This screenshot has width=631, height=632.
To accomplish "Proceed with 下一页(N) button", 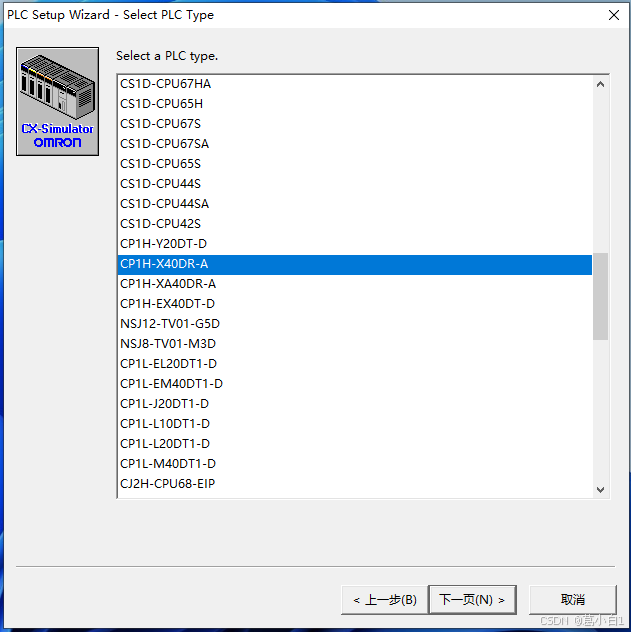I will pos(472,600).
